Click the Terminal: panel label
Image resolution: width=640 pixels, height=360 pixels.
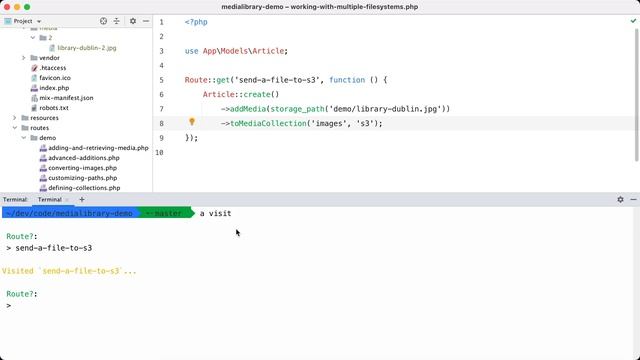[15, 200]
